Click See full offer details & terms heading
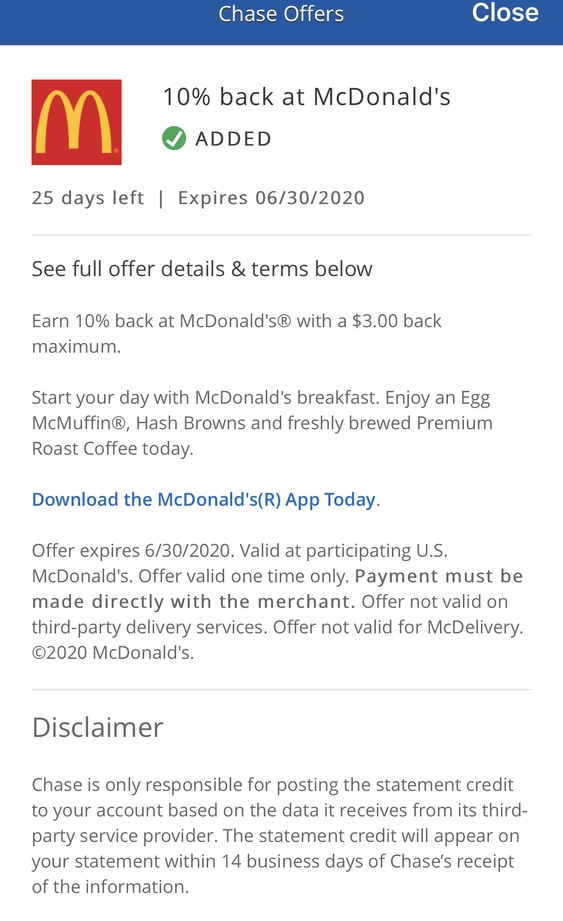 click(x=202, y=269)
